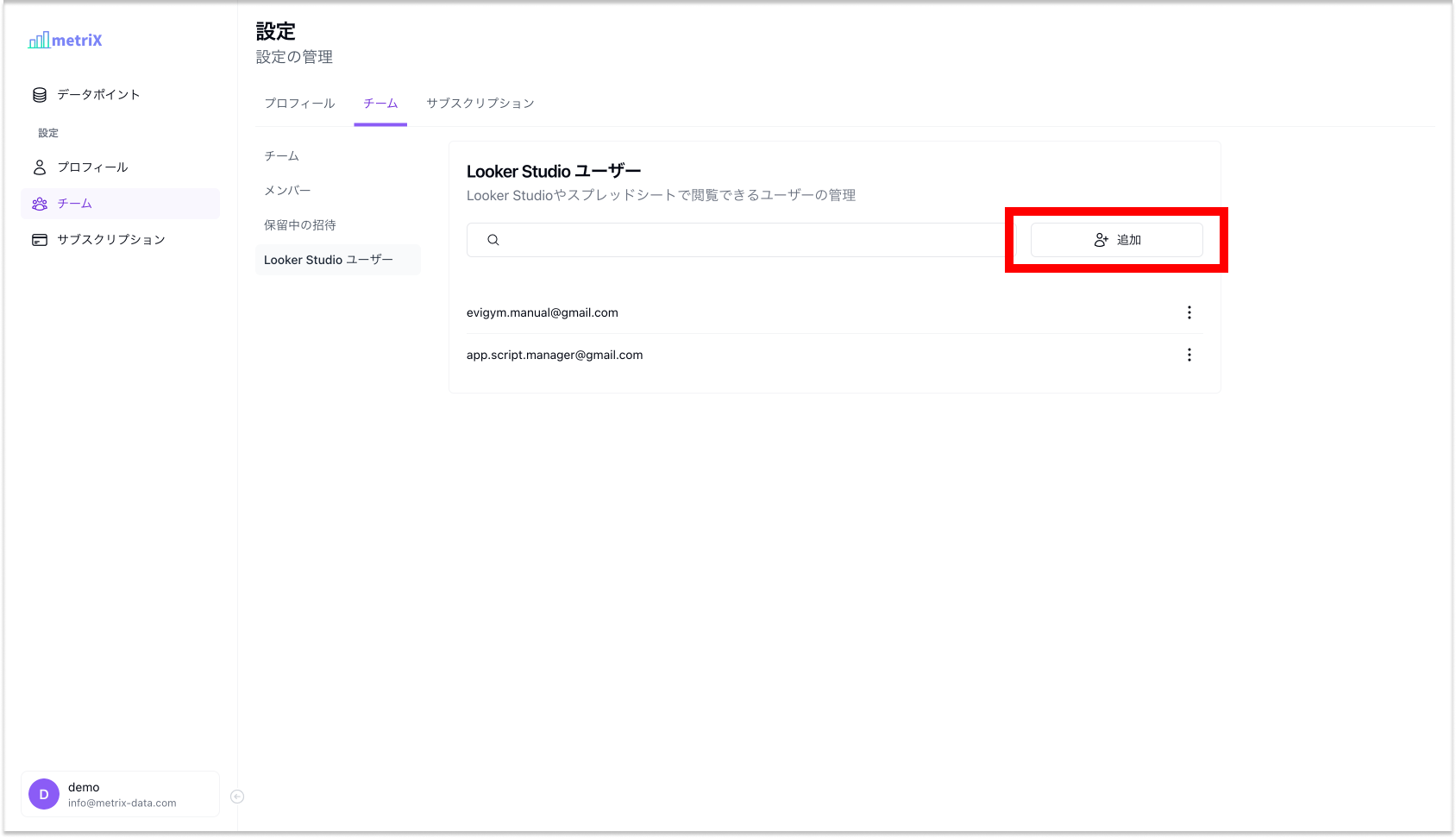Open プロフィール in the left sidebar
Screen dimensions: 1456x838
(x=120, y=167)
